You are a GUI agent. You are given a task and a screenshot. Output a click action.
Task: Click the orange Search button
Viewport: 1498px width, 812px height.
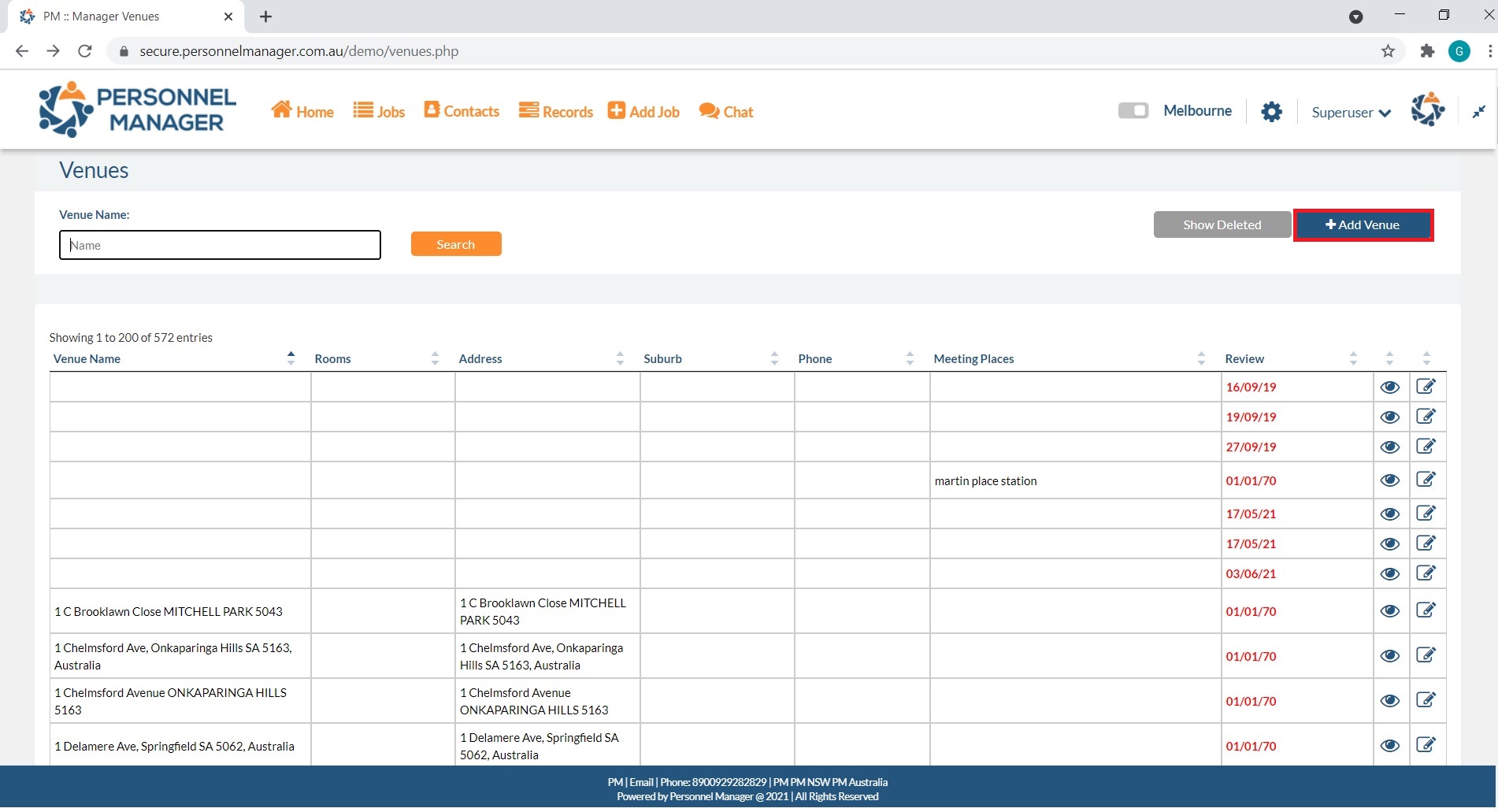click(x=456, y=244)
